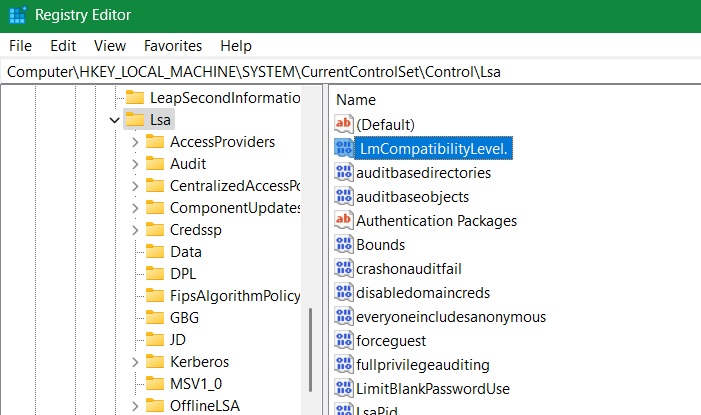Click the tree pane vertical scrollbar thumb
The height and width of the screenshot is (415, 701).
[x=310, y=350]
